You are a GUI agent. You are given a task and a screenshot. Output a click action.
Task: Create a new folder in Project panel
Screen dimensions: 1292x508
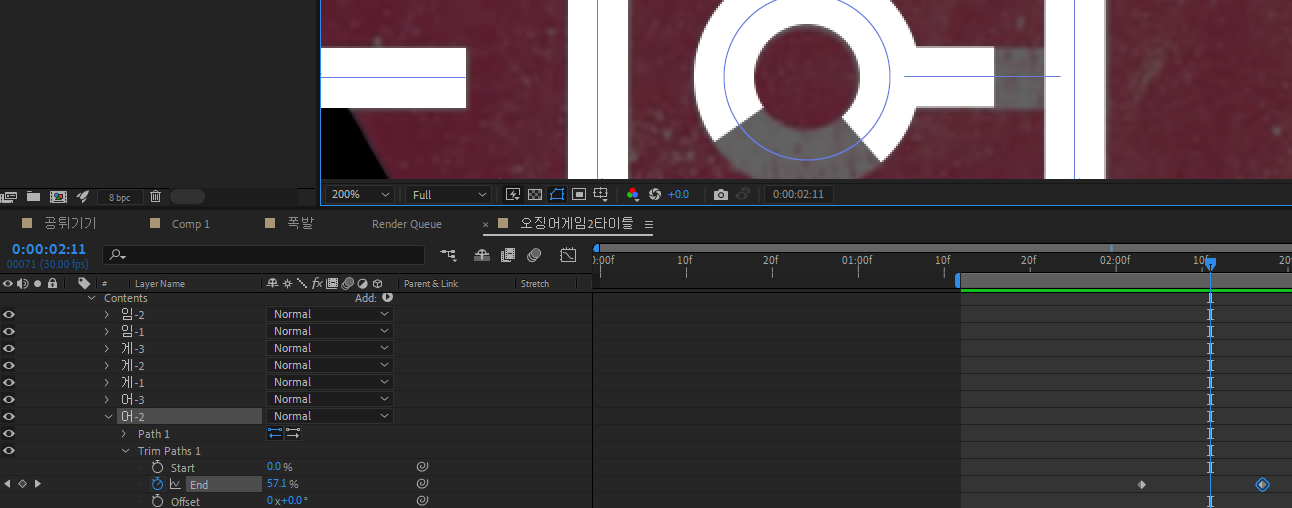tap(33, 196)
